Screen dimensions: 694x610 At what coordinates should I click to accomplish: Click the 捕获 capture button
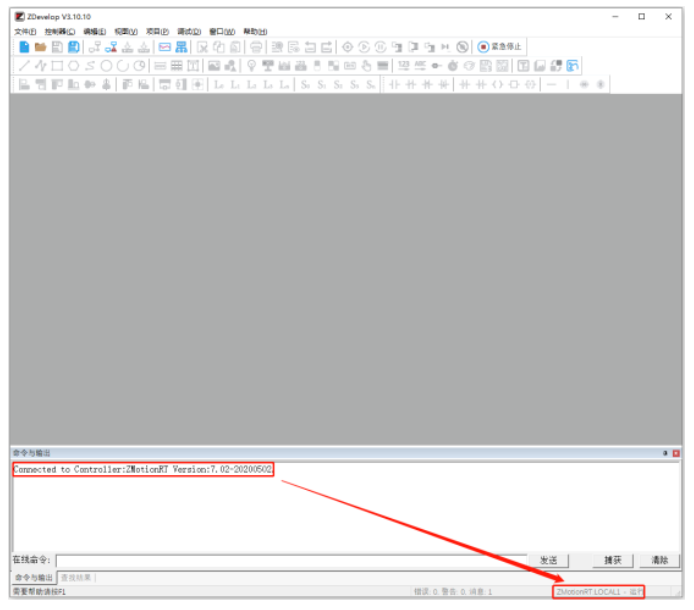(x=613, y=560)
